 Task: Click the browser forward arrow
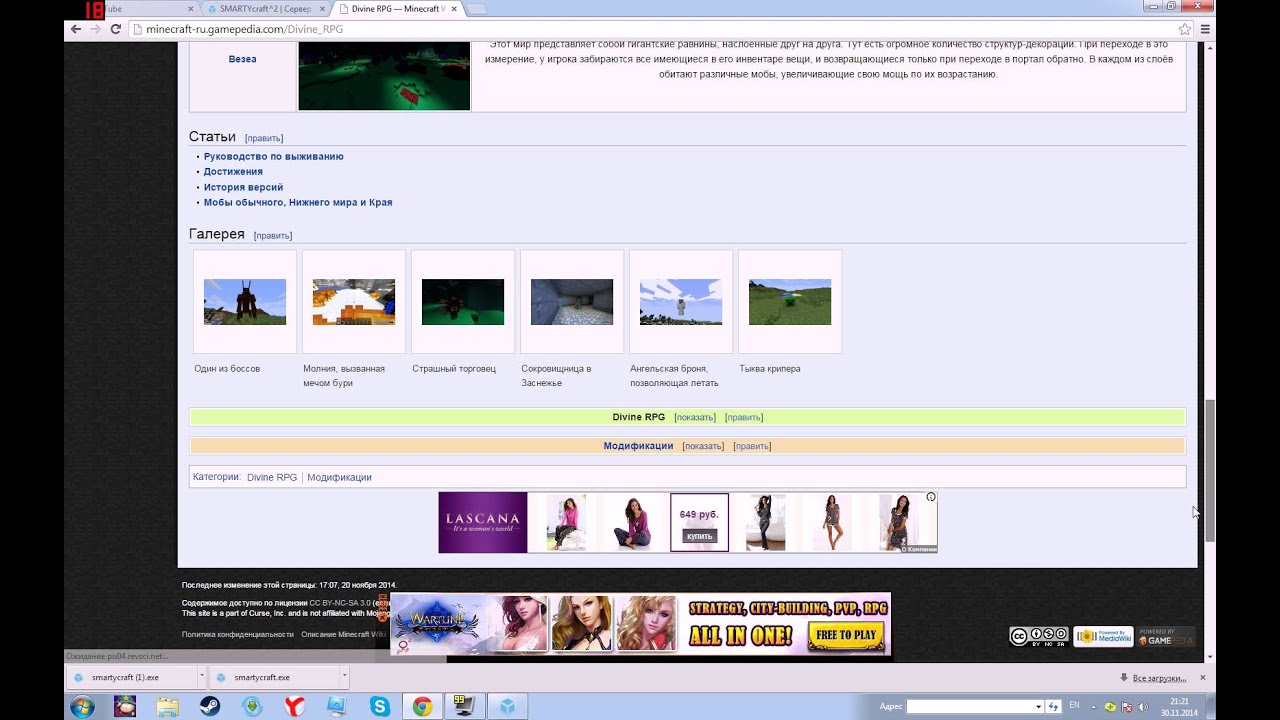point(96,29)
